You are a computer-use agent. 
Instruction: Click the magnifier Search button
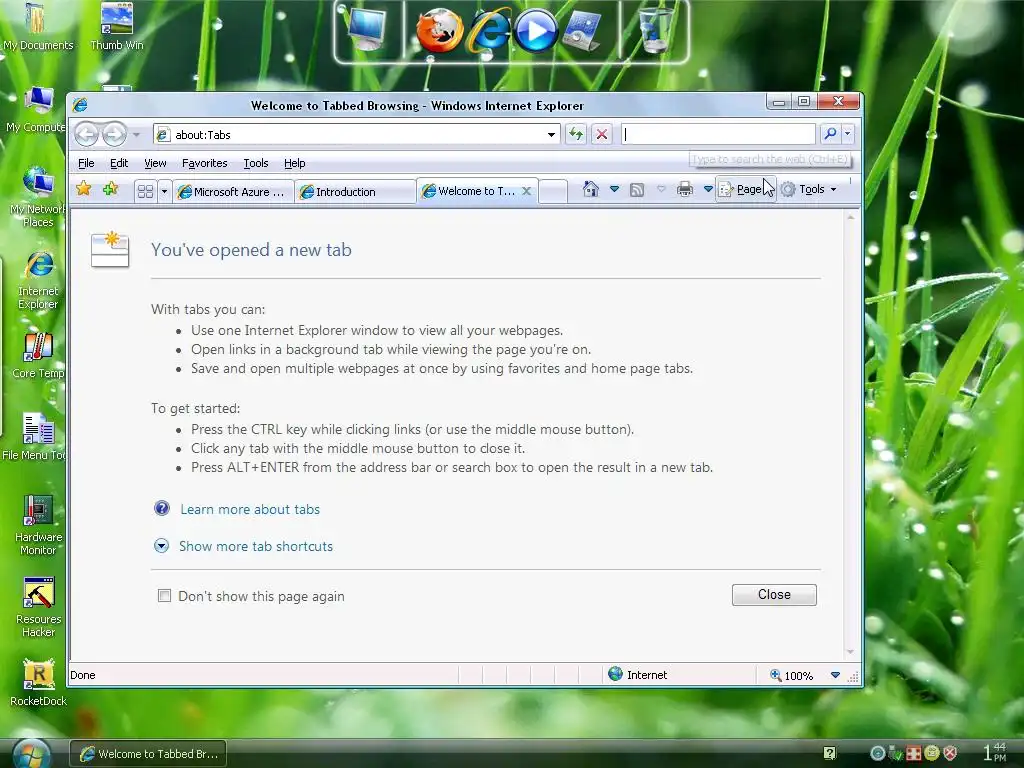coord(830,134)
